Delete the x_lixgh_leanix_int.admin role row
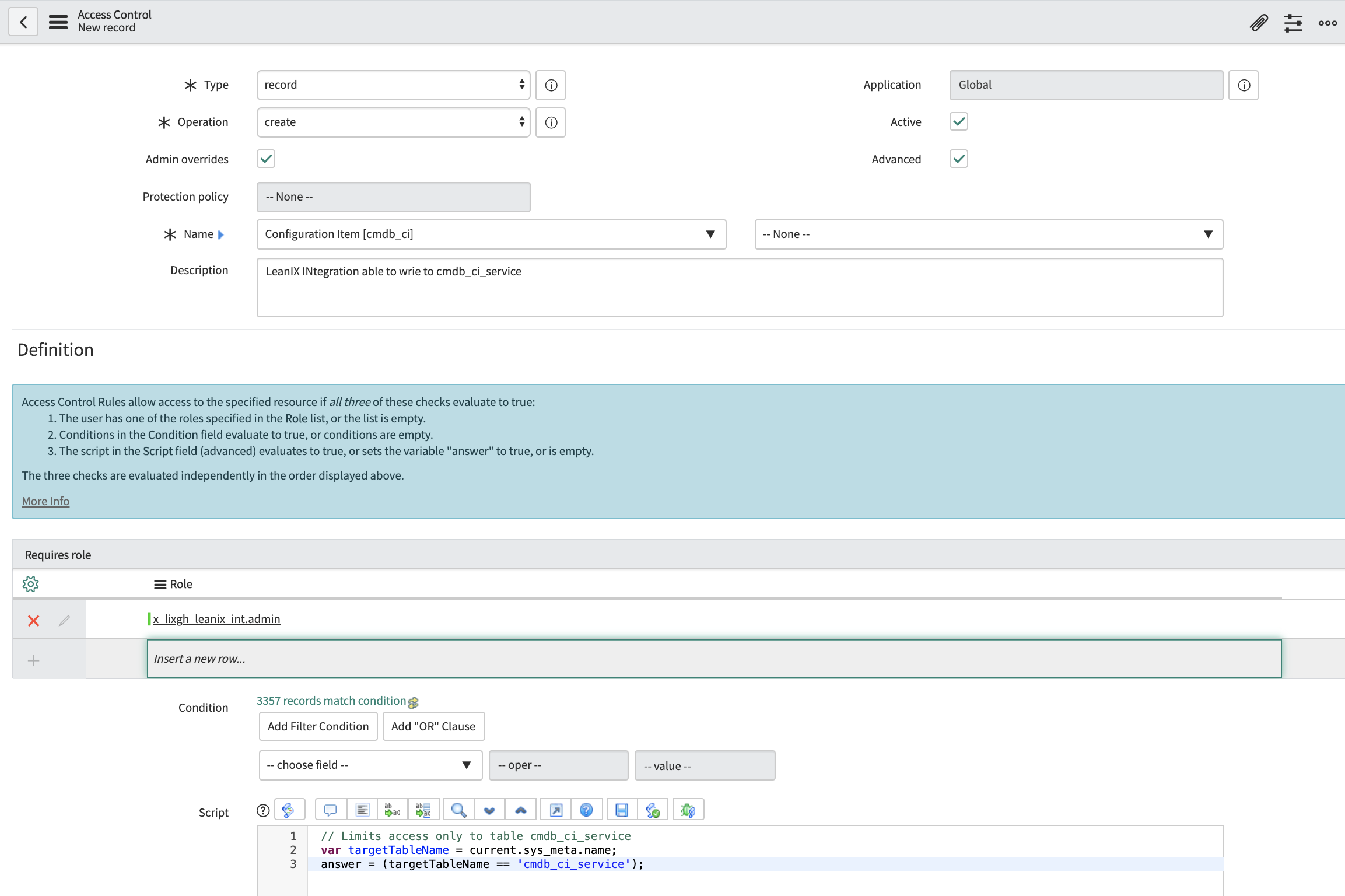This screenshot has width=1345, height=896. (x=34, y=621)
